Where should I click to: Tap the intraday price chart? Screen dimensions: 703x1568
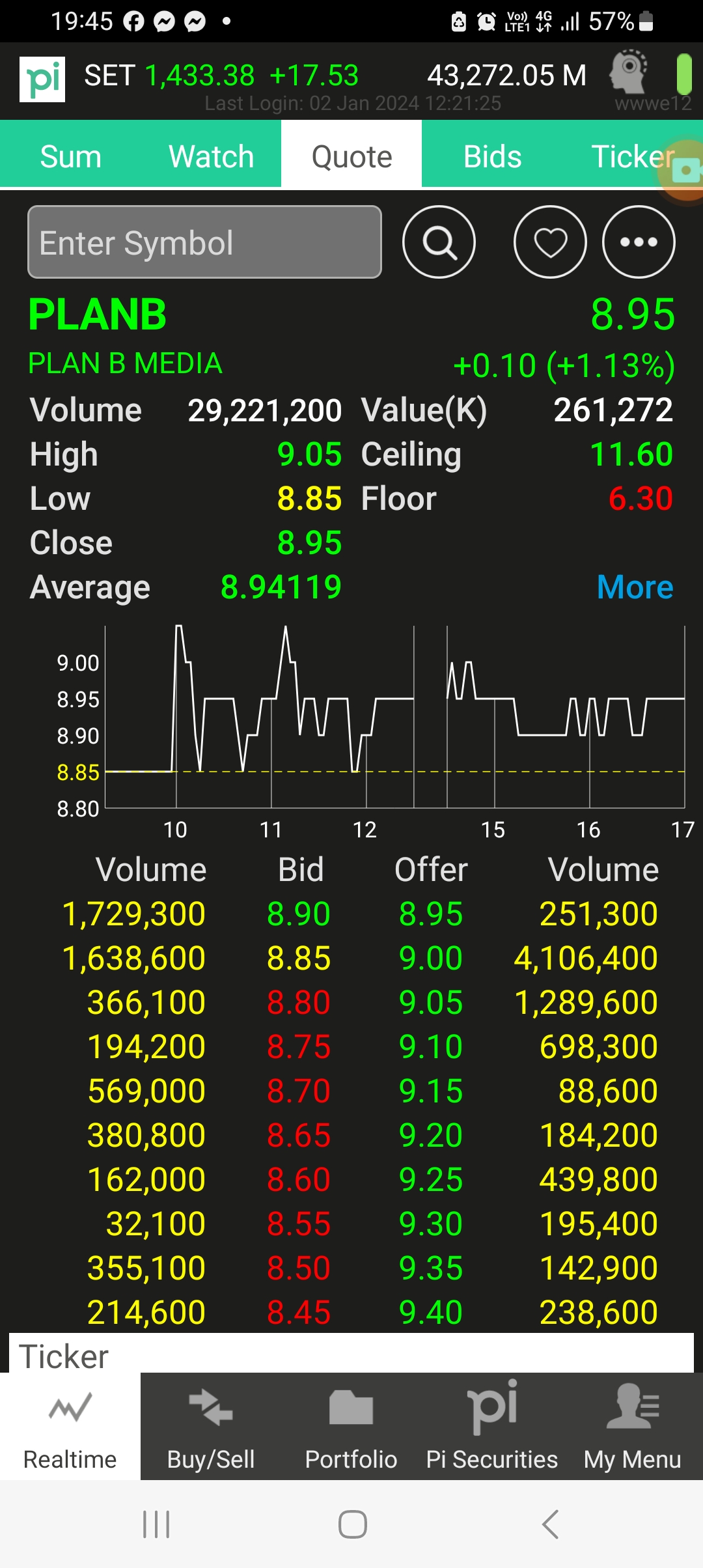pos(394,717)
